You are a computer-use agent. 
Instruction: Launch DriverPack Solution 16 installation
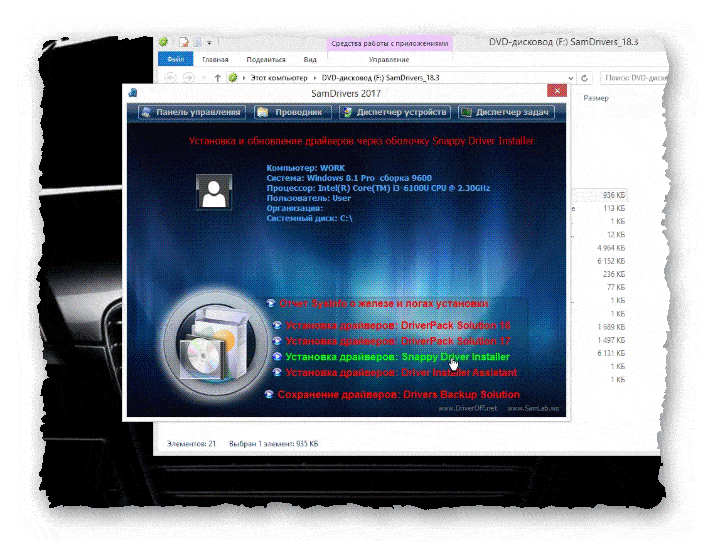(398, 325)
